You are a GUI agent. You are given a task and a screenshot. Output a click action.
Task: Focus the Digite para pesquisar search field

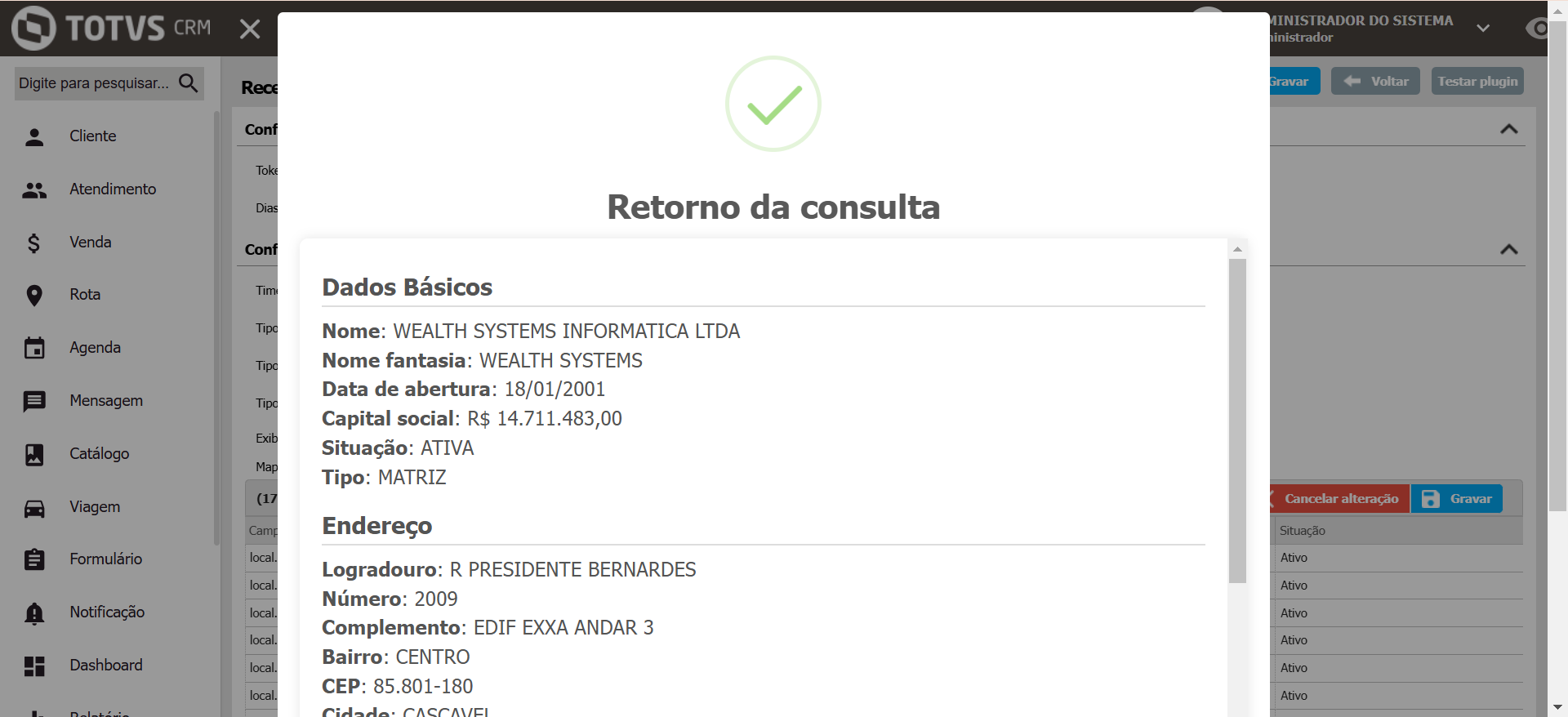(x=94, y=83)
